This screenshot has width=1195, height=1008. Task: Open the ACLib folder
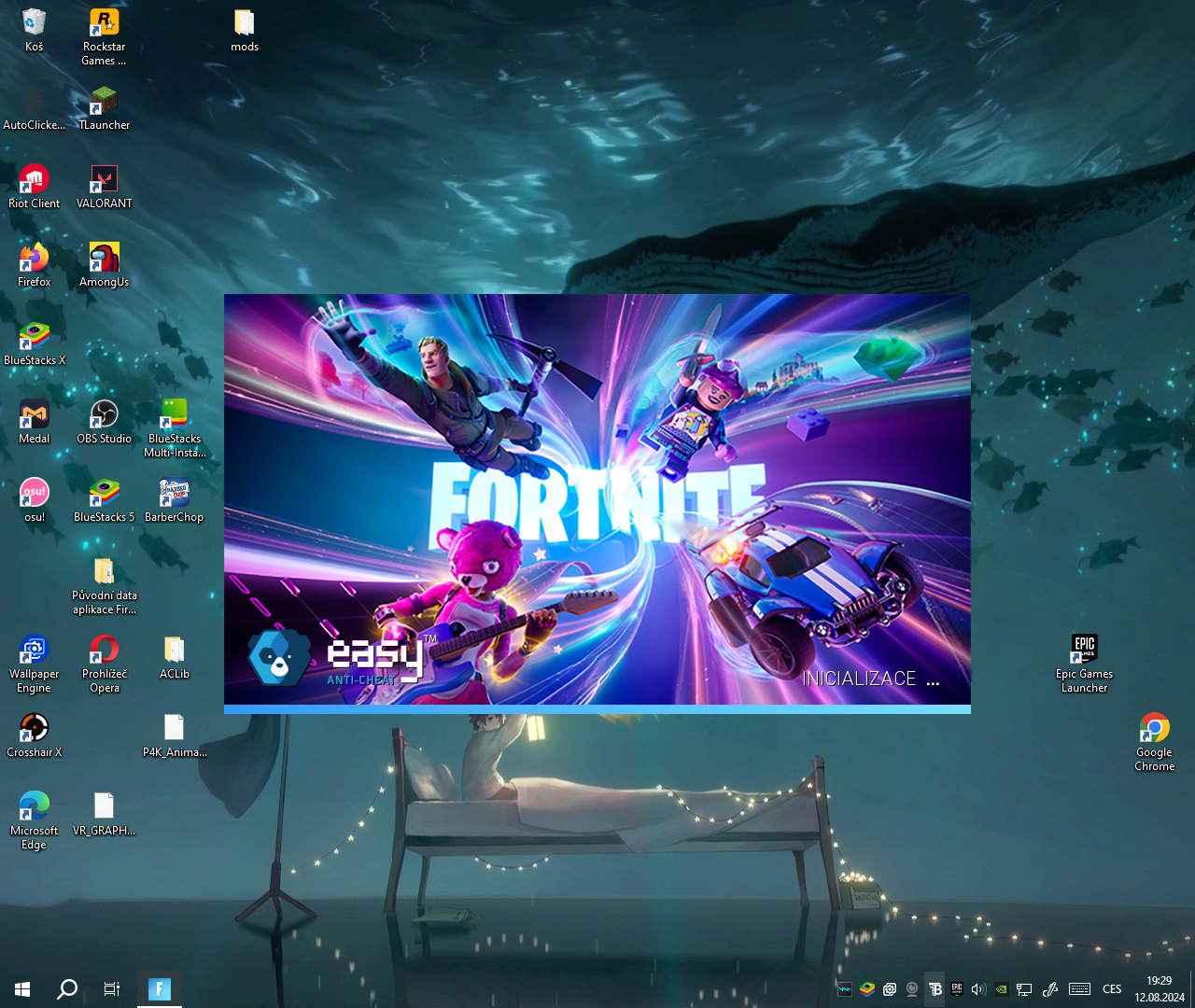(175, 657)
